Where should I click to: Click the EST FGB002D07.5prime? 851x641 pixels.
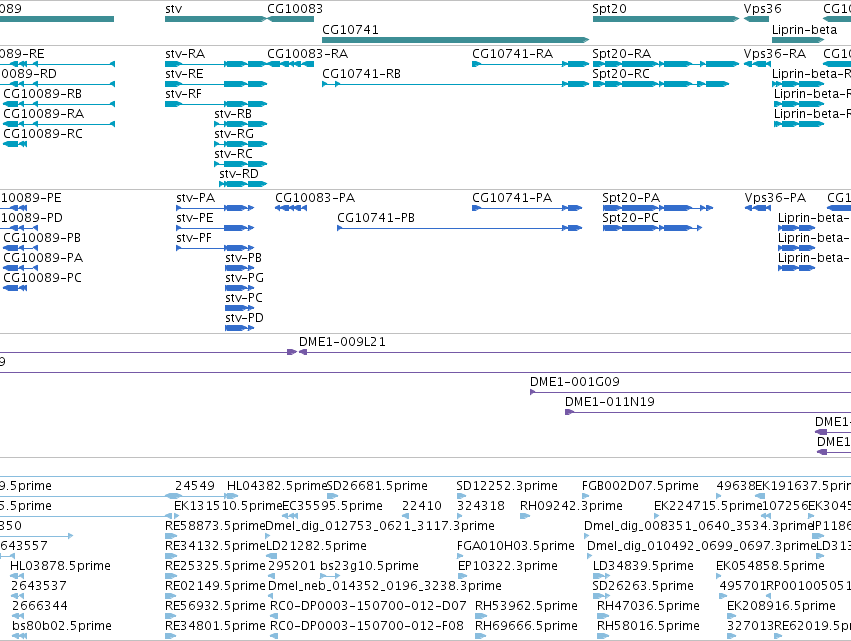(640, 486)
